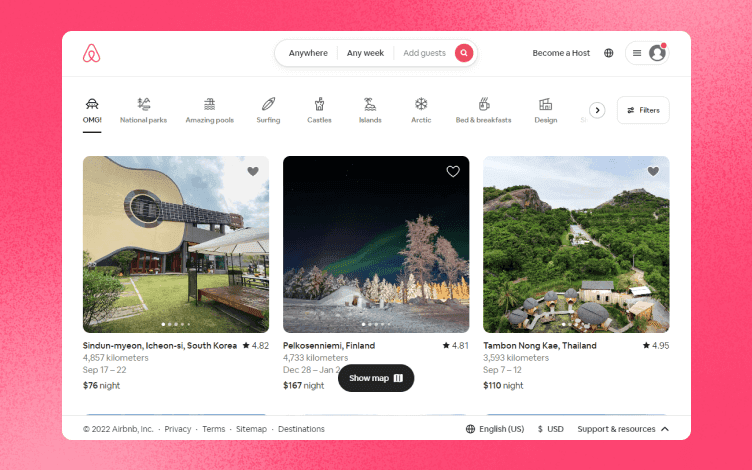Click the next categories arrow

pos(597,110)
